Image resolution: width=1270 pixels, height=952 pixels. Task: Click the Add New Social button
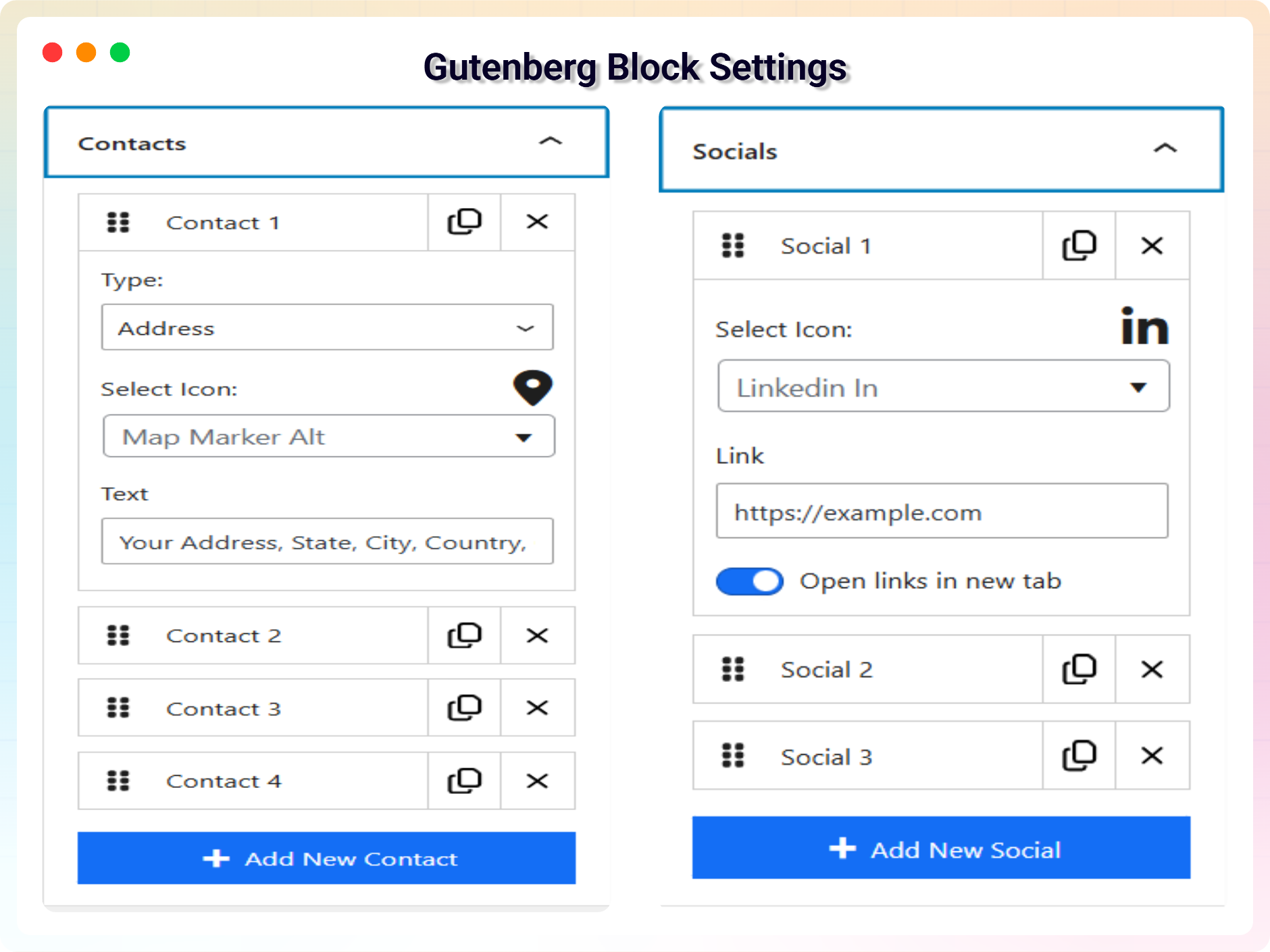pos(941,848)
